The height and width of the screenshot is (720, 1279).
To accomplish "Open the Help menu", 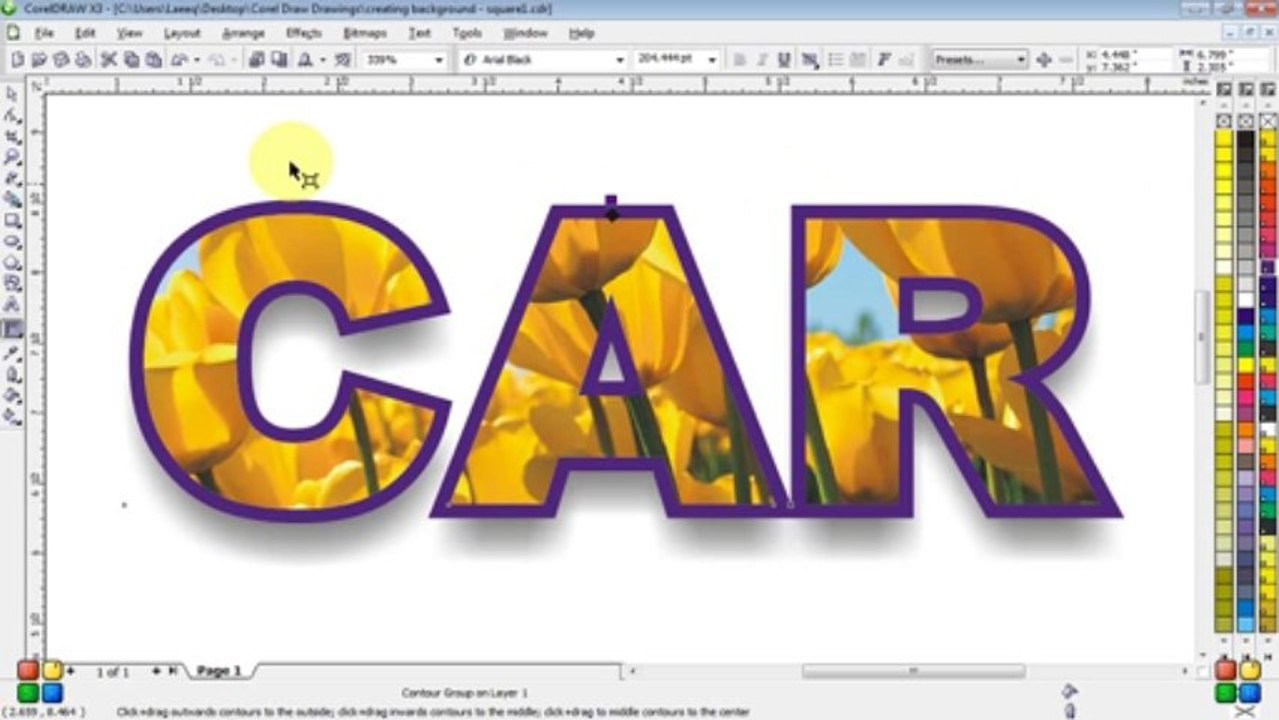I will pyautogui.click(x=582, y=33).
